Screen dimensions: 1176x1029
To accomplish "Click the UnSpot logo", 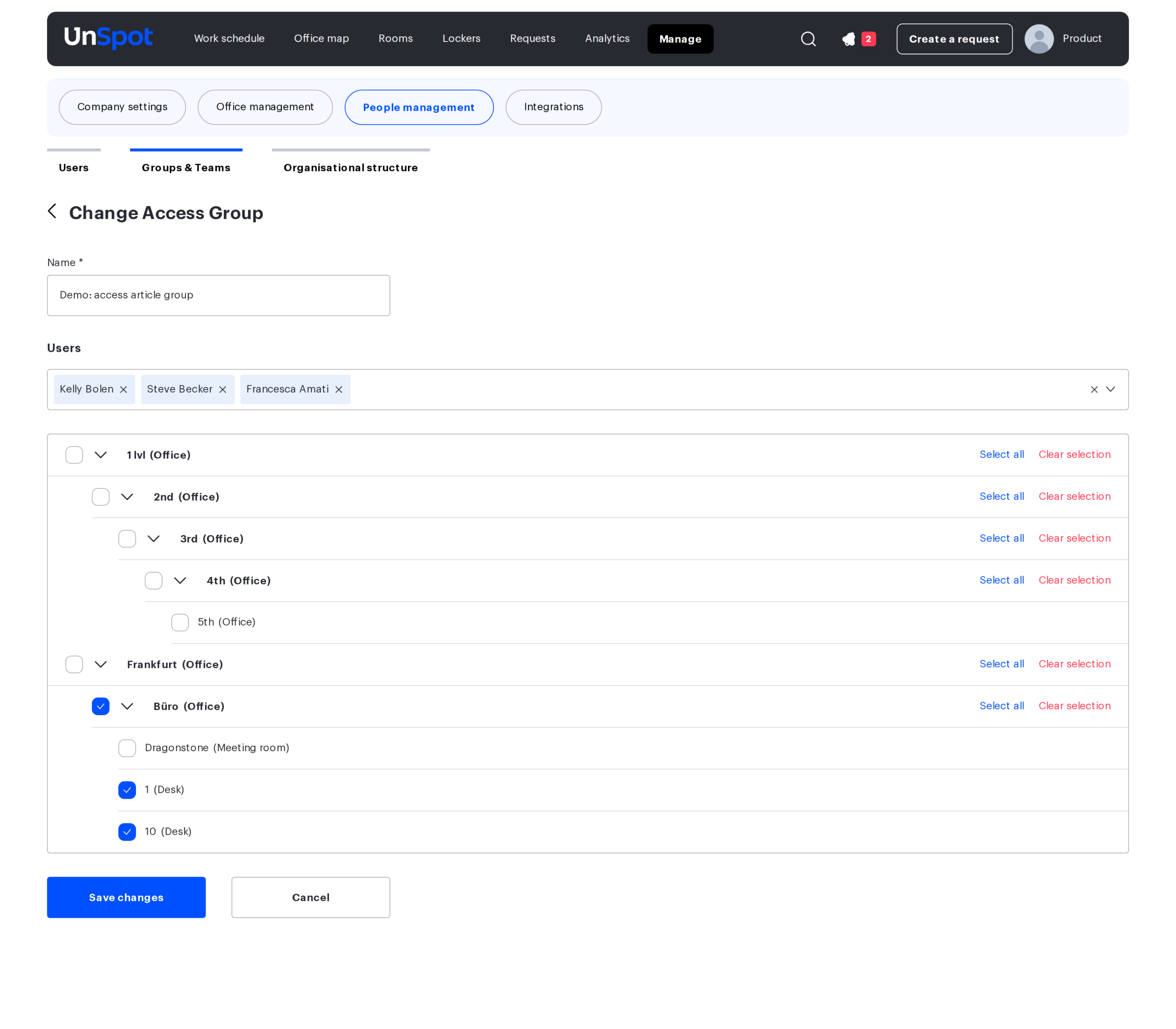I will click(108, 38).
